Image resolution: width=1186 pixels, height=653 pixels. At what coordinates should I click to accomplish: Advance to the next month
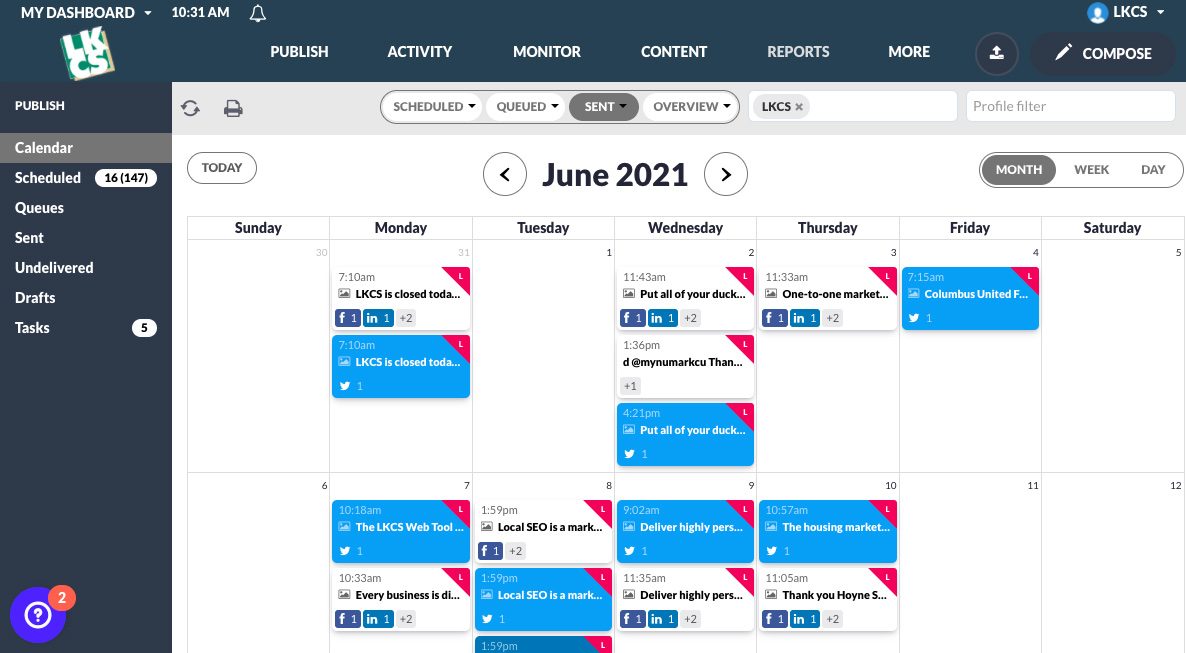pos(726,175)
